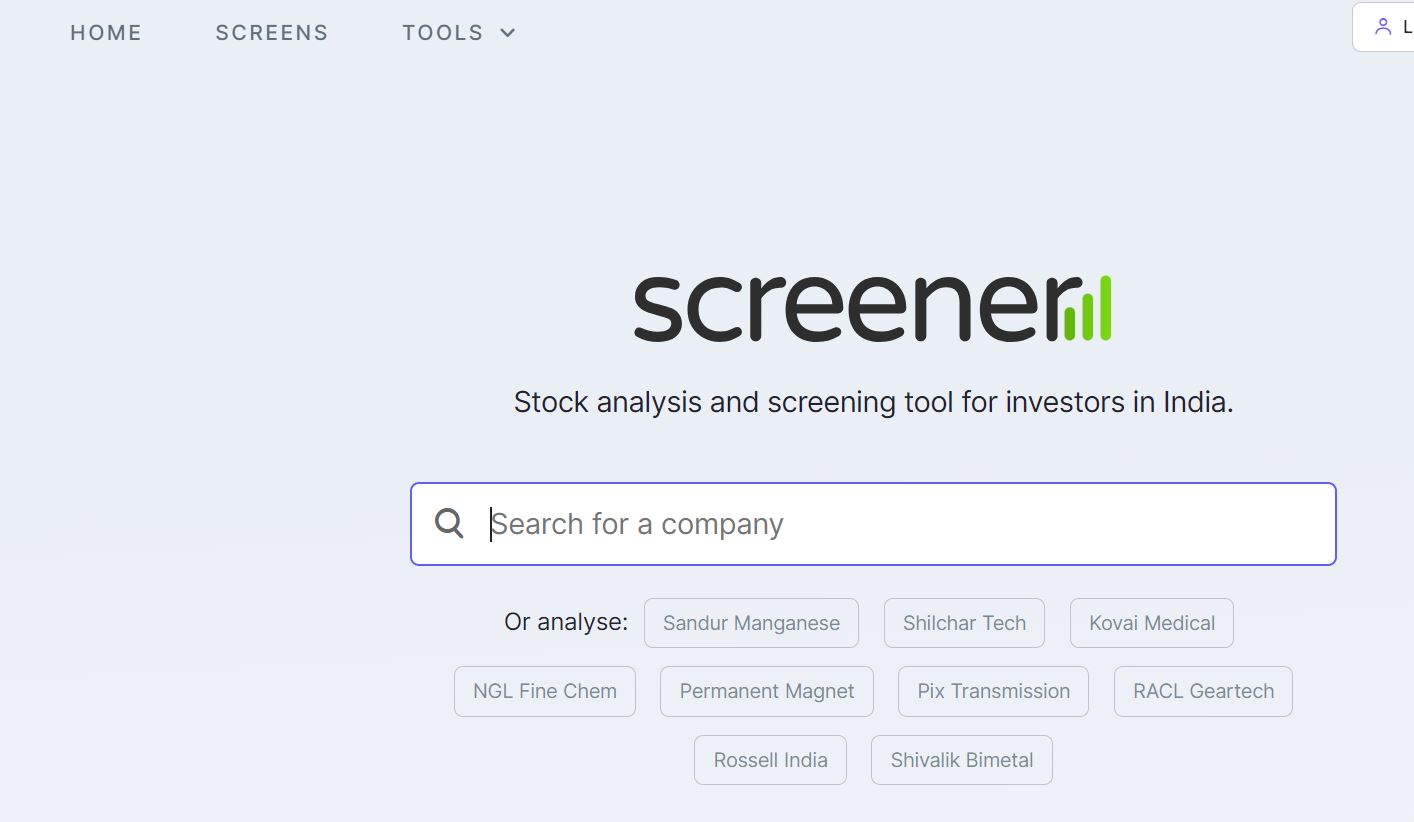This screenshot has width=1414, height=822.
Task: Click the Permanent Magnet chip
Action: pyautogui.click(x=767, y=691)
